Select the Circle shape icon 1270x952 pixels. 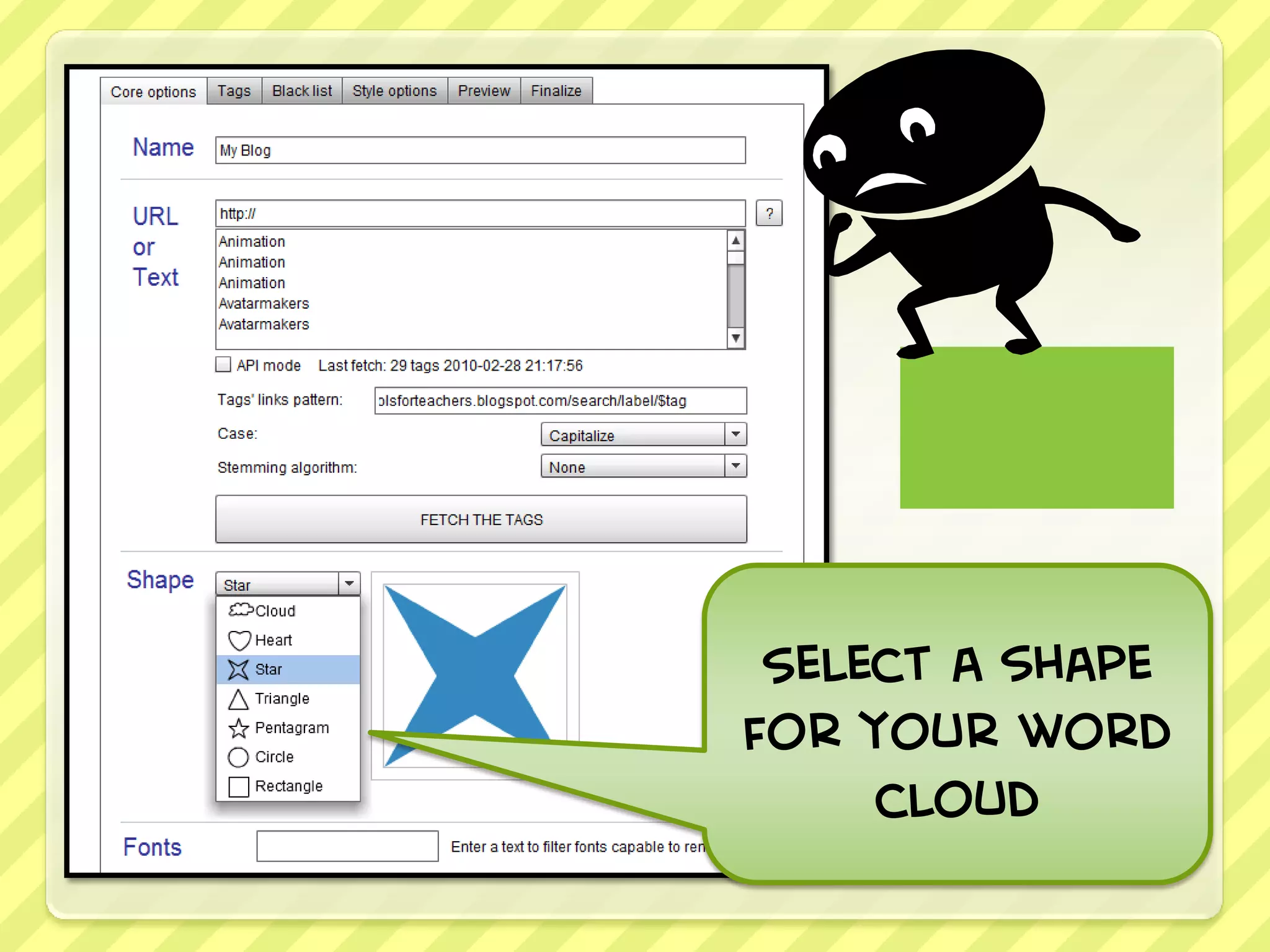click(238, 757)
